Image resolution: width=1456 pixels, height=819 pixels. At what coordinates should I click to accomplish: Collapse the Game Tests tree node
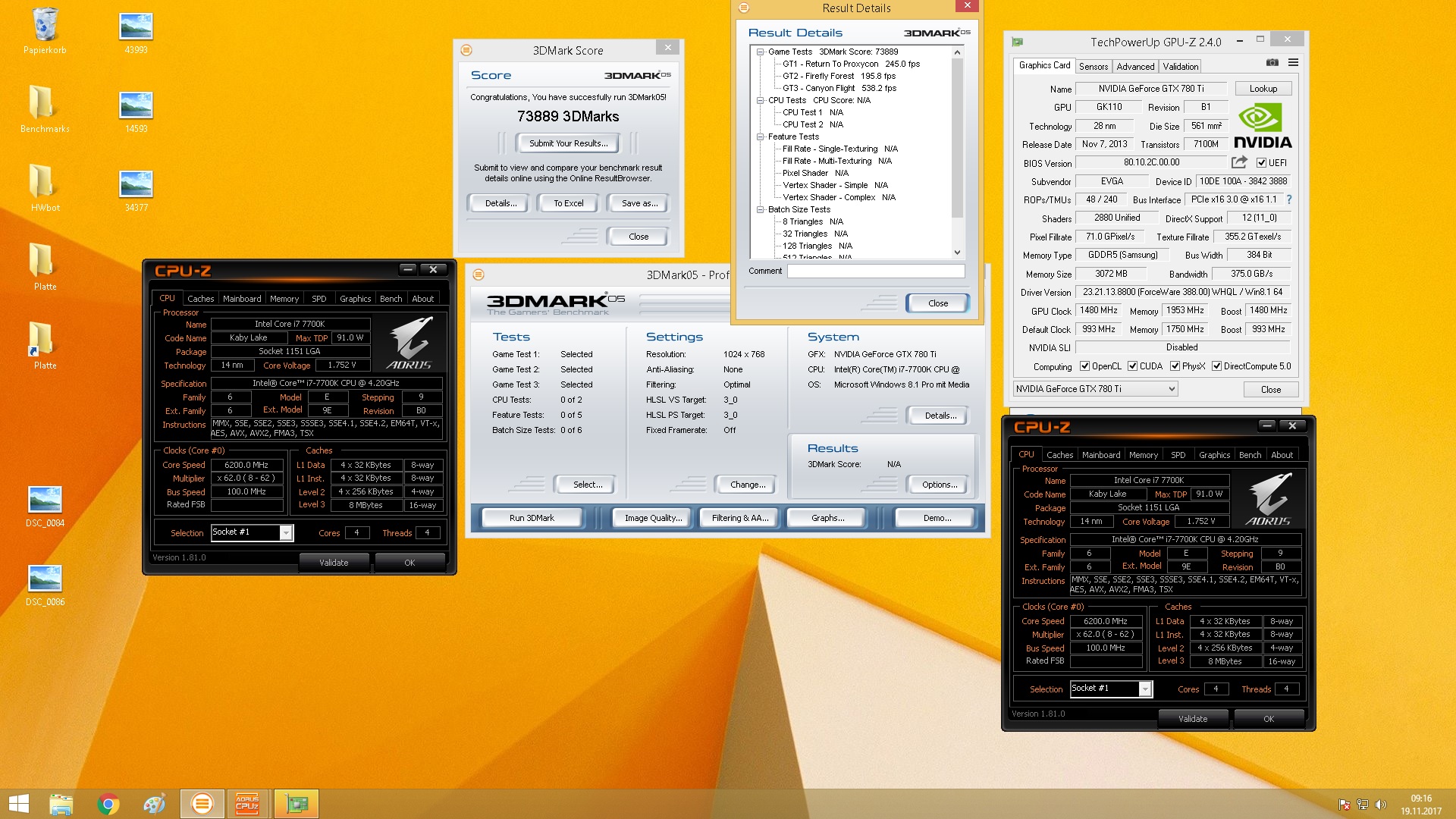click(x=760, y=52)
